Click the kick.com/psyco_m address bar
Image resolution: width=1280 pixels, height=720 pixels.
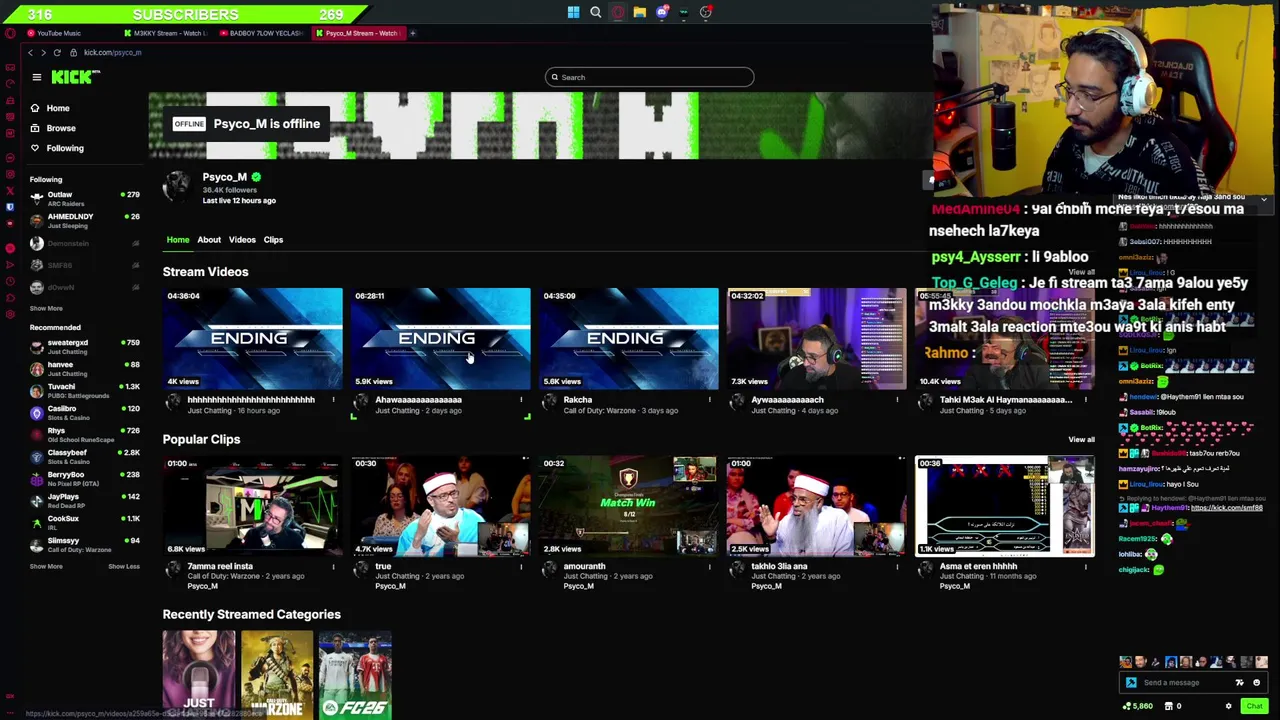(112, 52)
